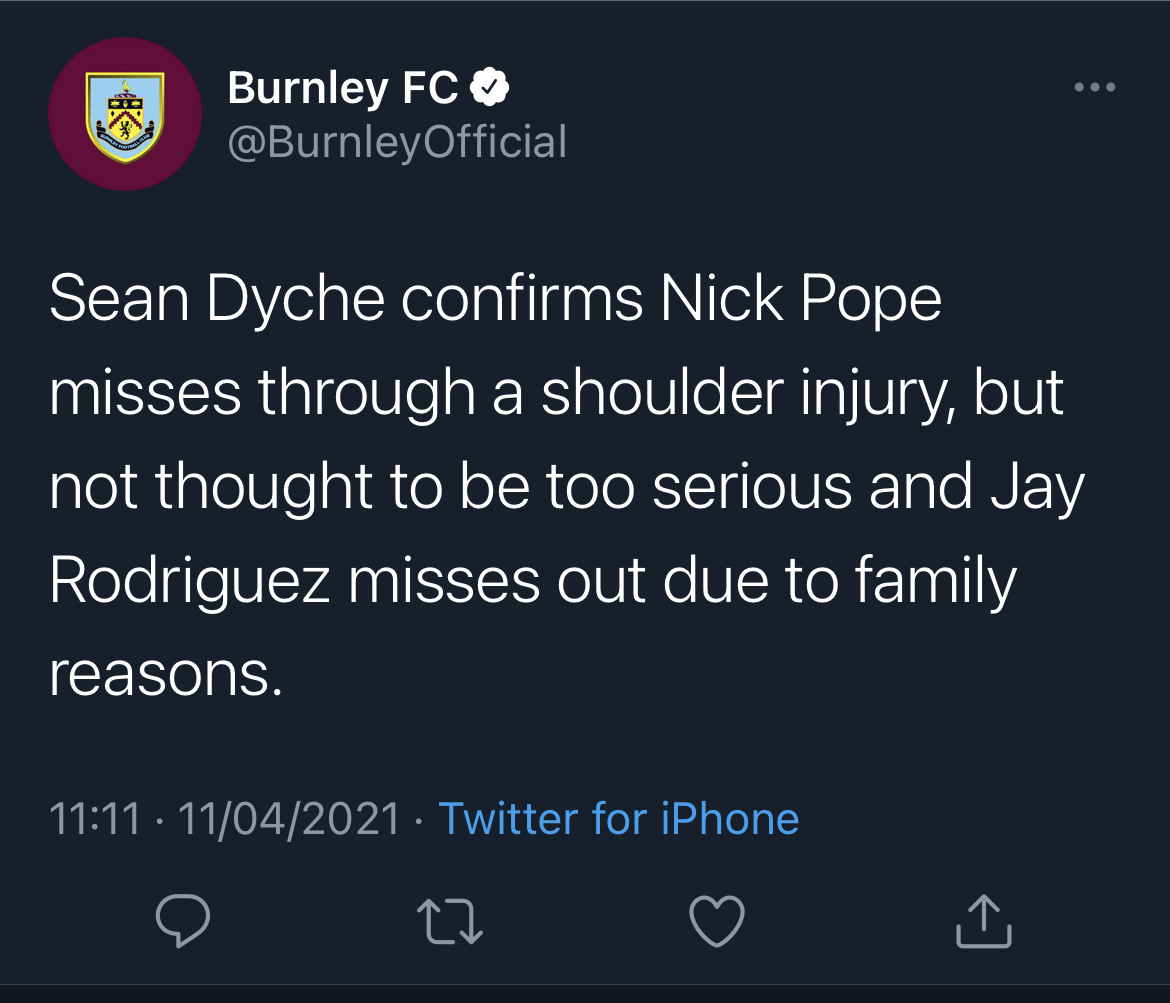Image resolution: width=1170 pixels, height=1003 pixels.
Task: Select the 11/04/2021 date text
Action: point(288,819)
